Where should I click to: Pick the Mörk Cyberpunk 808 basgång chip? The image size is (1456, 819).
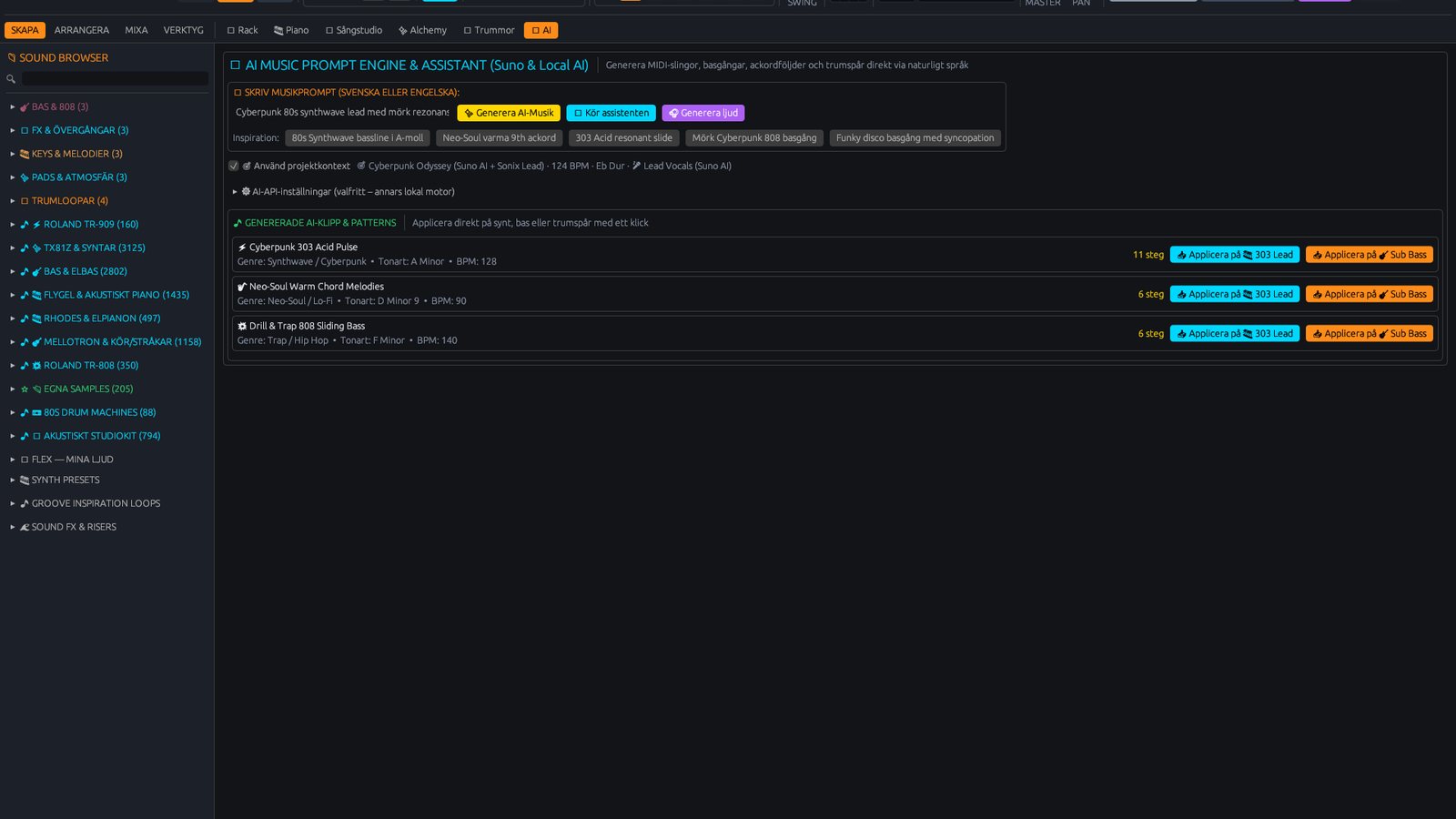tap(754, 138)
